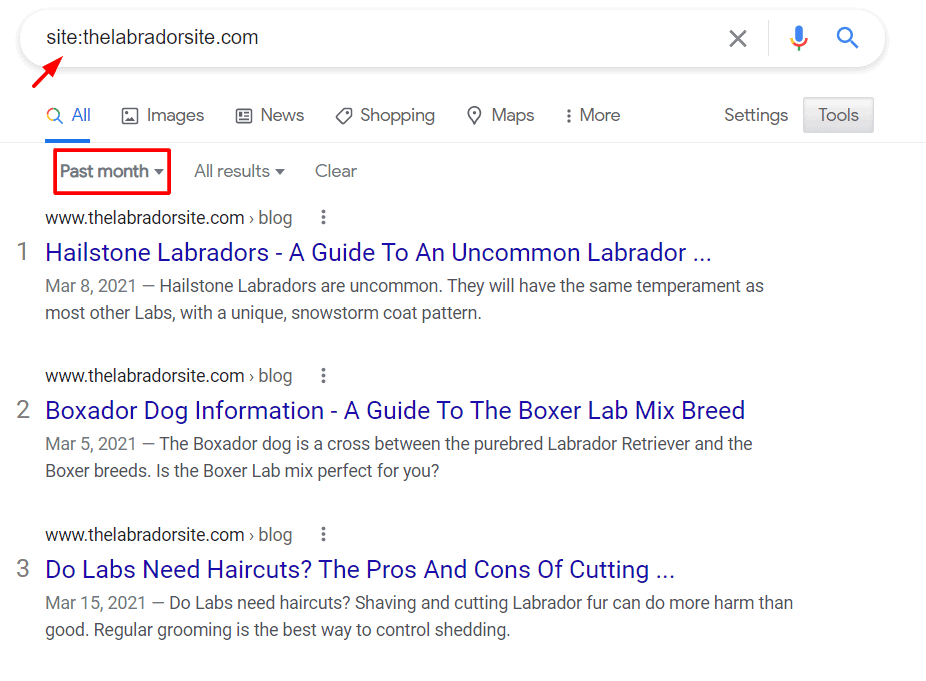
Task: Click the camera icon on the Images tab
Action: (x=129, y=115)
